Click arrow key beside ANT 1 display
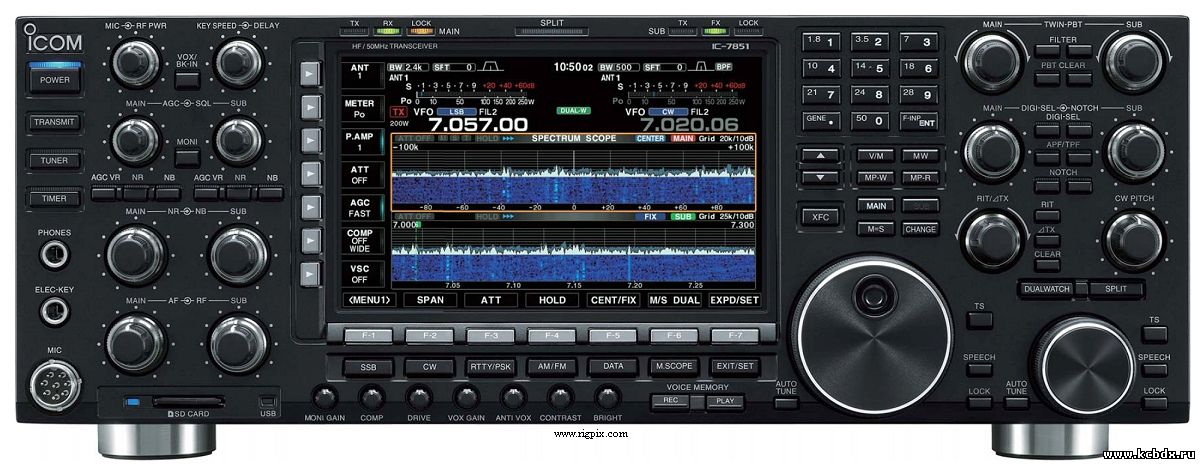This screenshot has width=1200, height=464. coord(311,73)
